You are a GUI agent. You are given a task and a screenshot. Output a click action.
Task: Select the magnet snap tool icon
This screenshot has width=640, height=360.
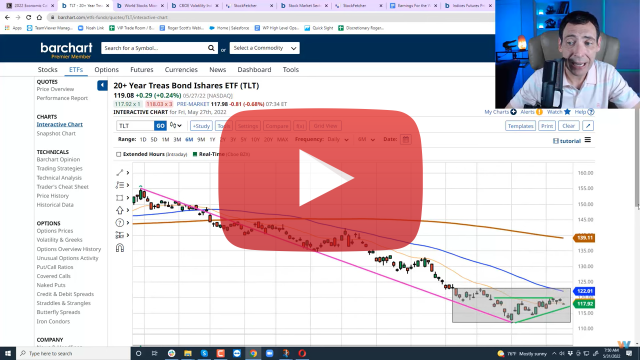pyautogui.click(x=120, y=248)
